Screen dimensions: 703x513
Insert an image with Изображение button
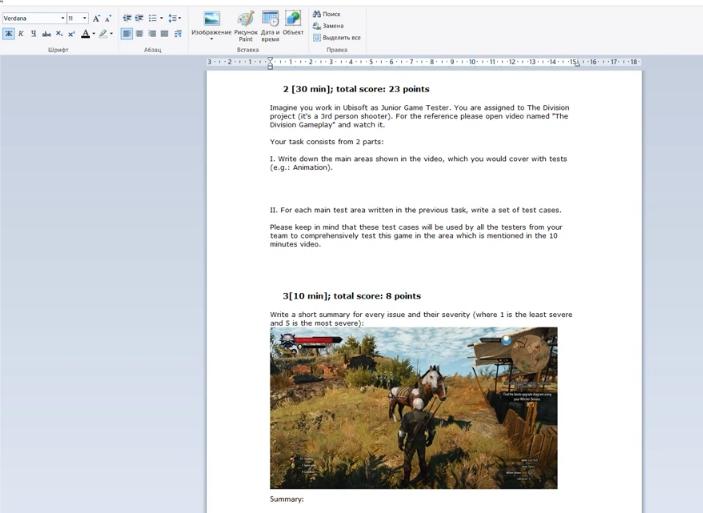click(211, 24)
